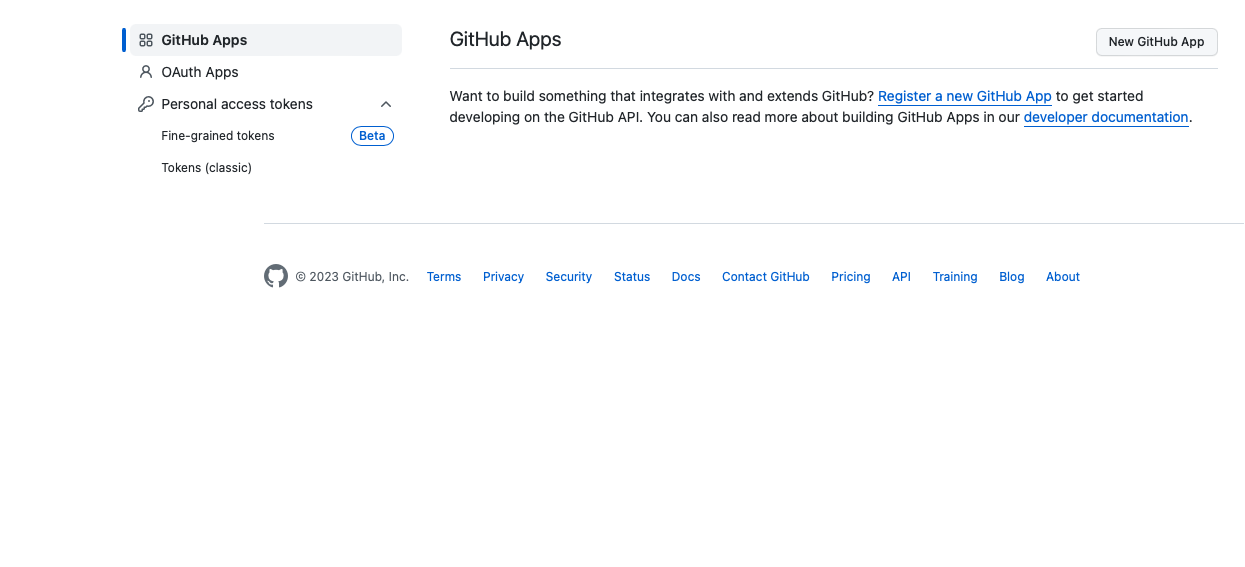
Task: Open the About footer link
Action: pos(1063,277)
